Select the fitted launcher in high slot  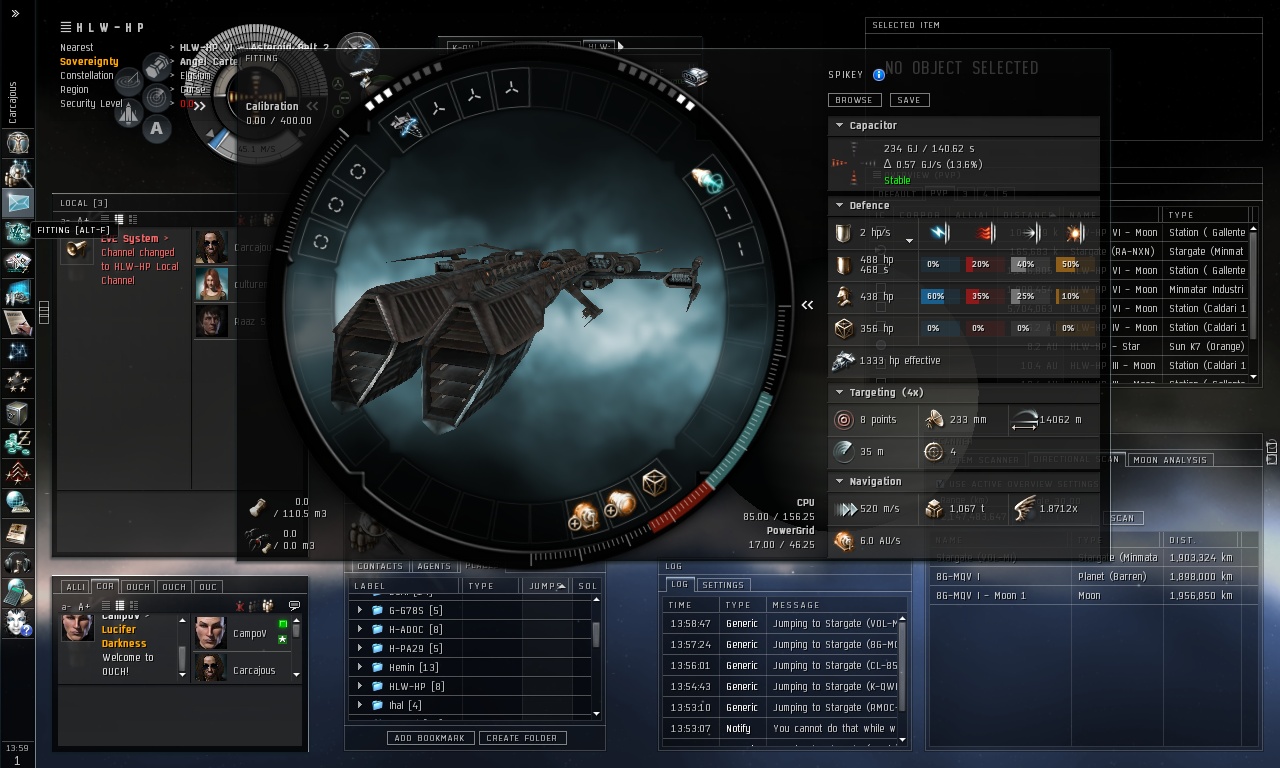[405, 125]
